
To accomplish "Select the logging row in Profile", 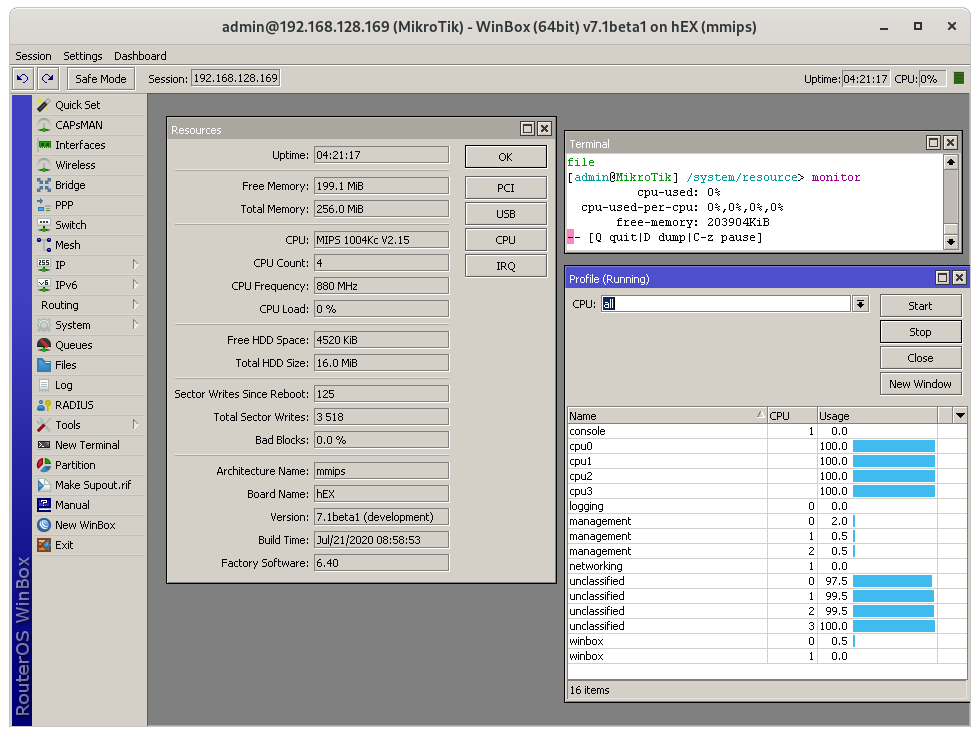I will point(767,506).
